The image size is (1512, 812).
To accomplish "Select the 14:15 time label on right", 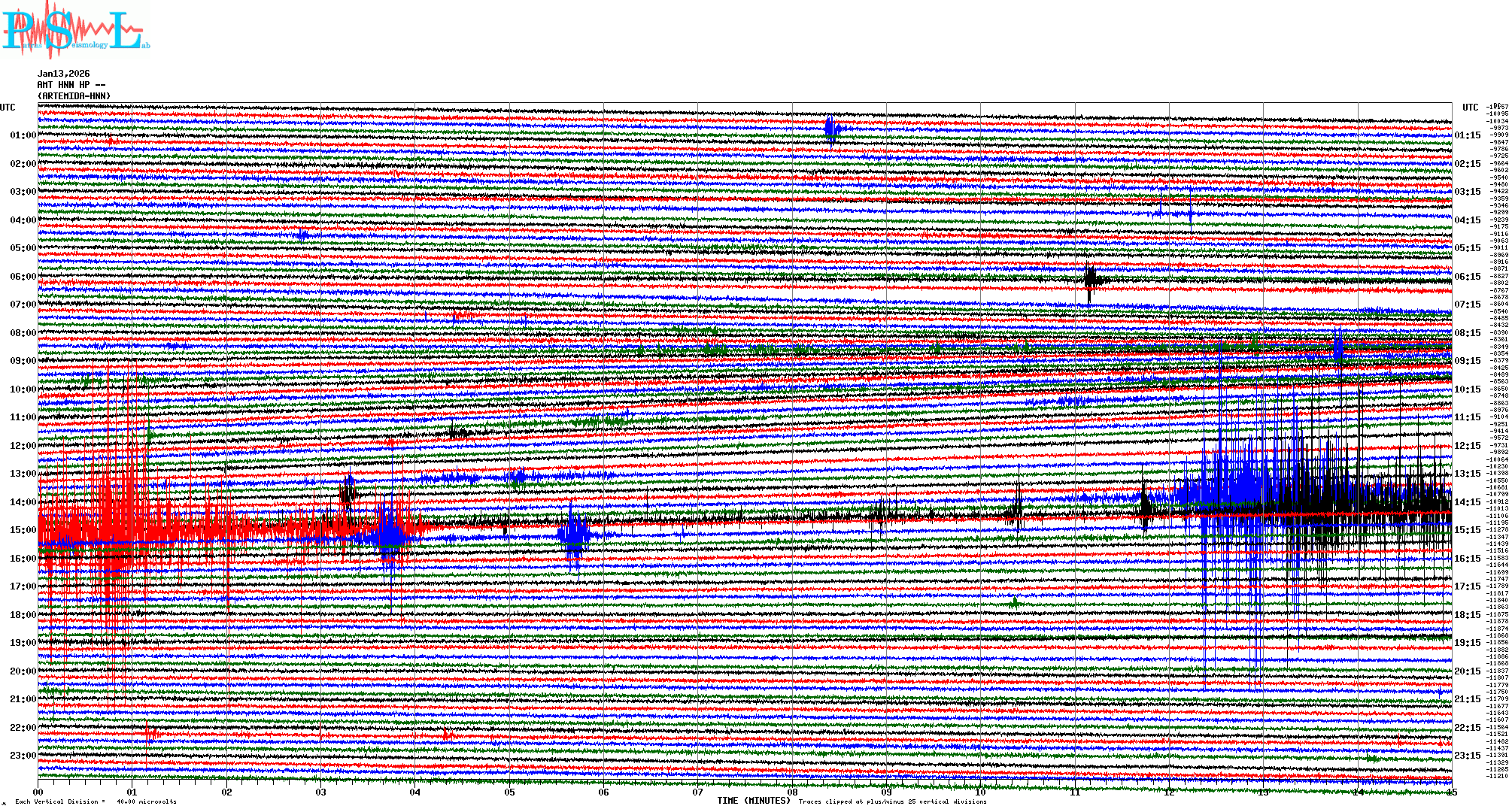I will click(x=1467, y=502).
